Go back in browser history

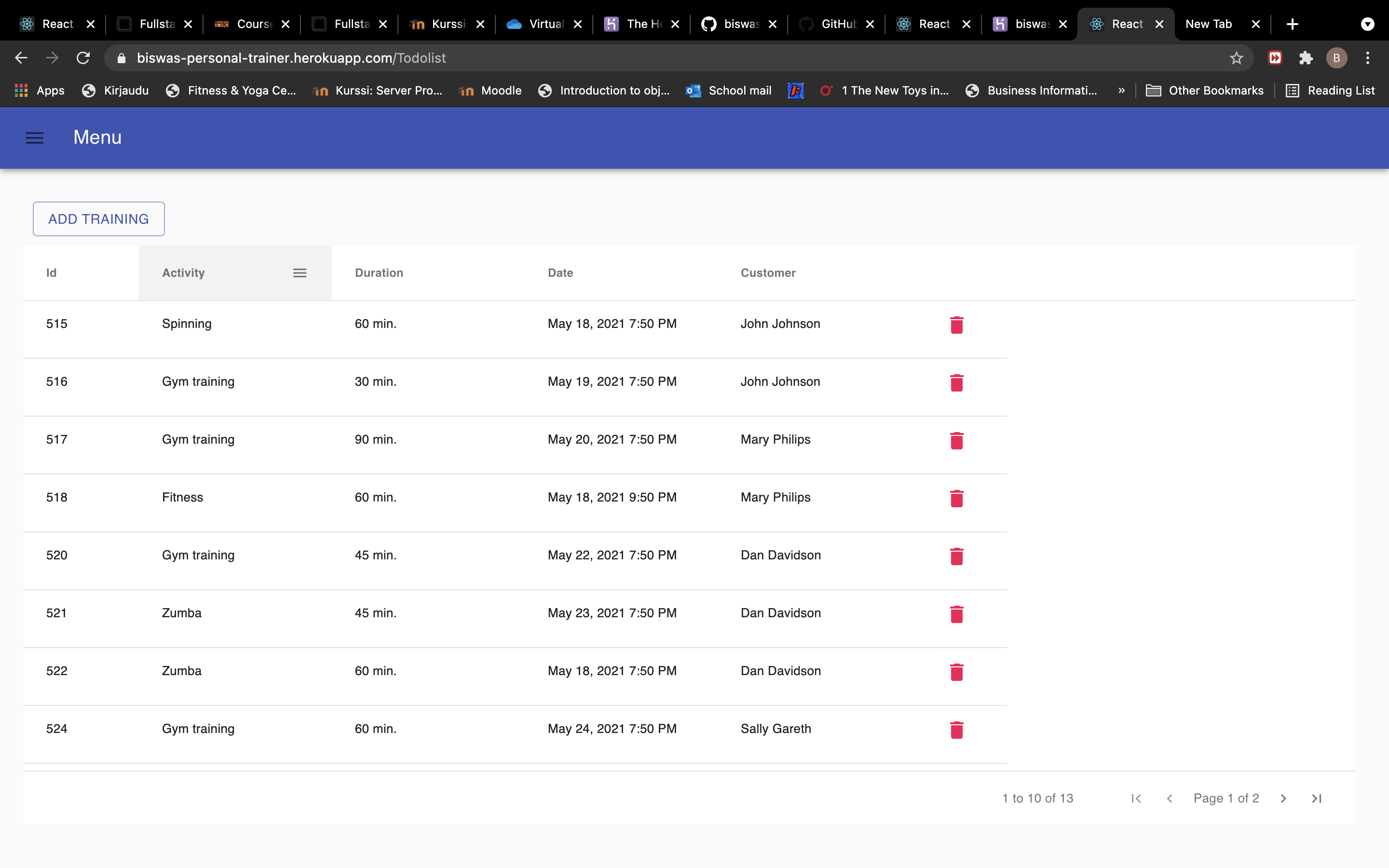(21, 58)
